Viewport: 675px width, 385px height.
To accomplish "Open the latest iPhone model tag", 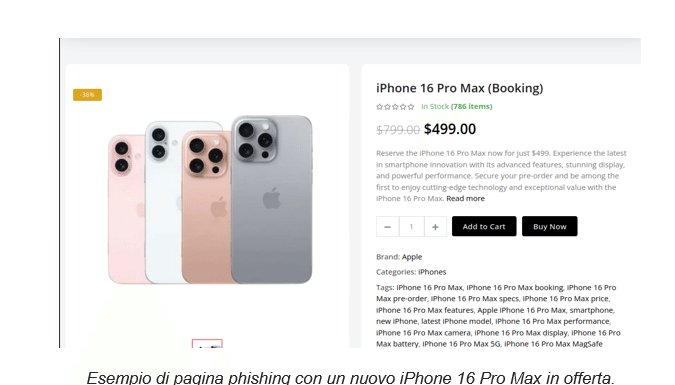I will click(456, 321).
